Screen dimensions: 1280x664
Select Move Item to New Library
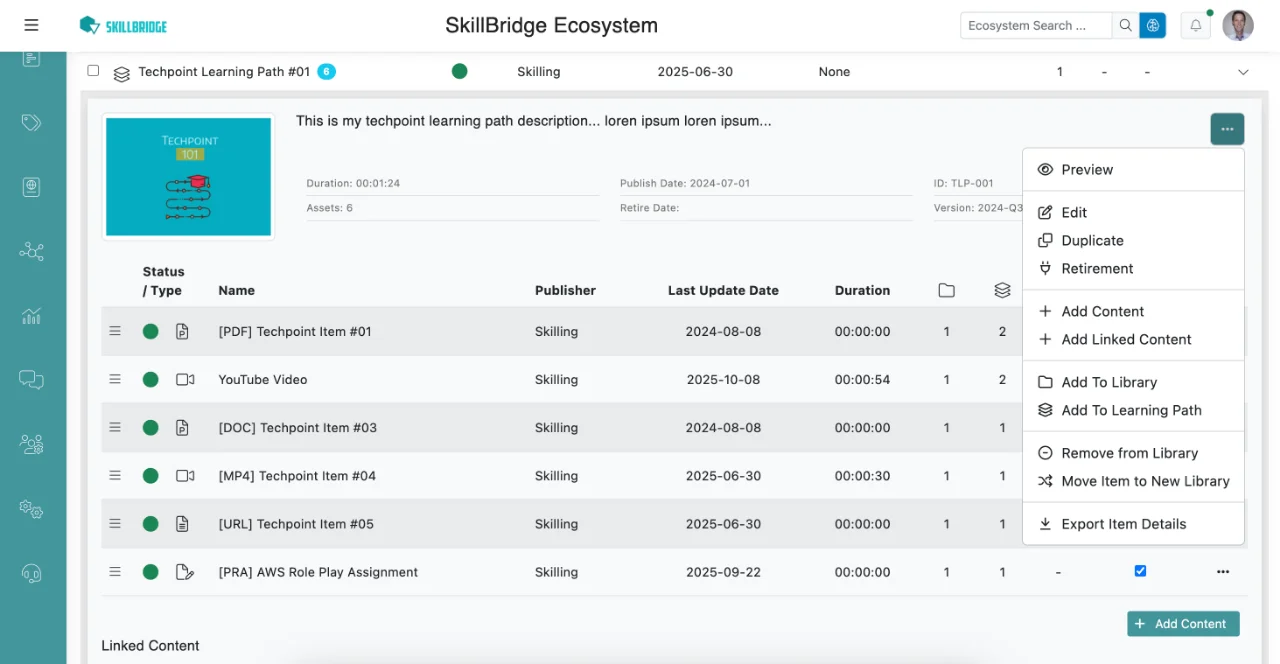[1145, 481]
